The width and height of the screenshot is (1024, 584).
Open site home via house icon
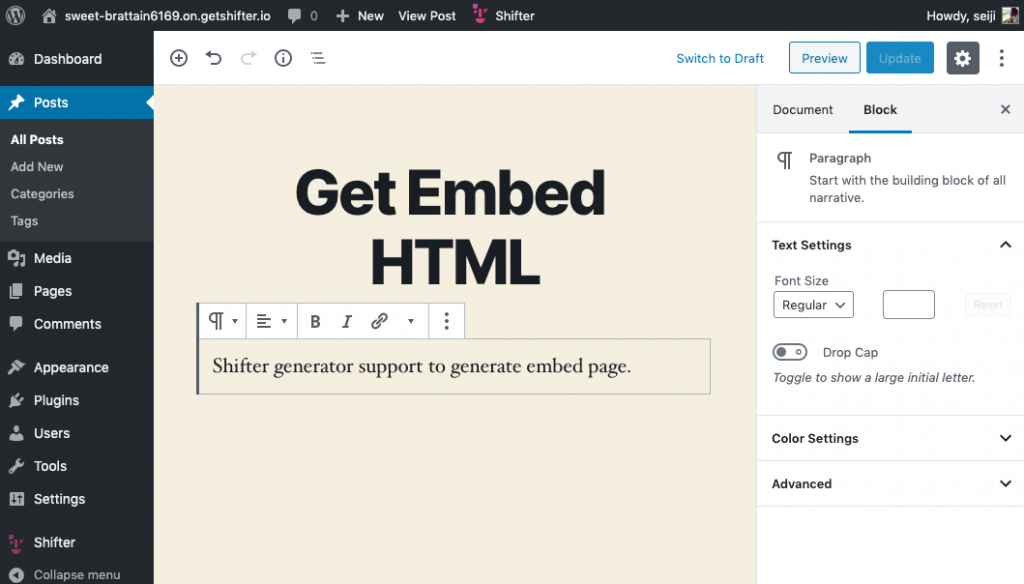49,16
